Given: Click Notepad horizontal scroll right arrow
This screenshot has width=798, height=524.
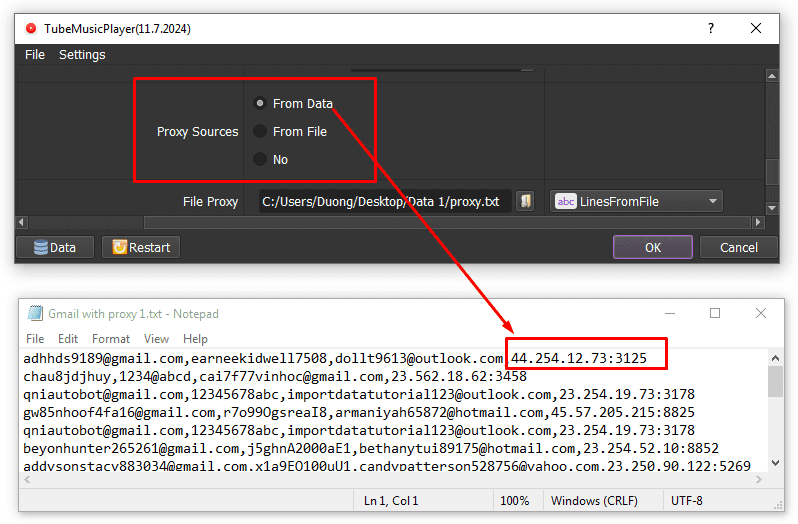Looking at the screenshot, I should point(758,479).
